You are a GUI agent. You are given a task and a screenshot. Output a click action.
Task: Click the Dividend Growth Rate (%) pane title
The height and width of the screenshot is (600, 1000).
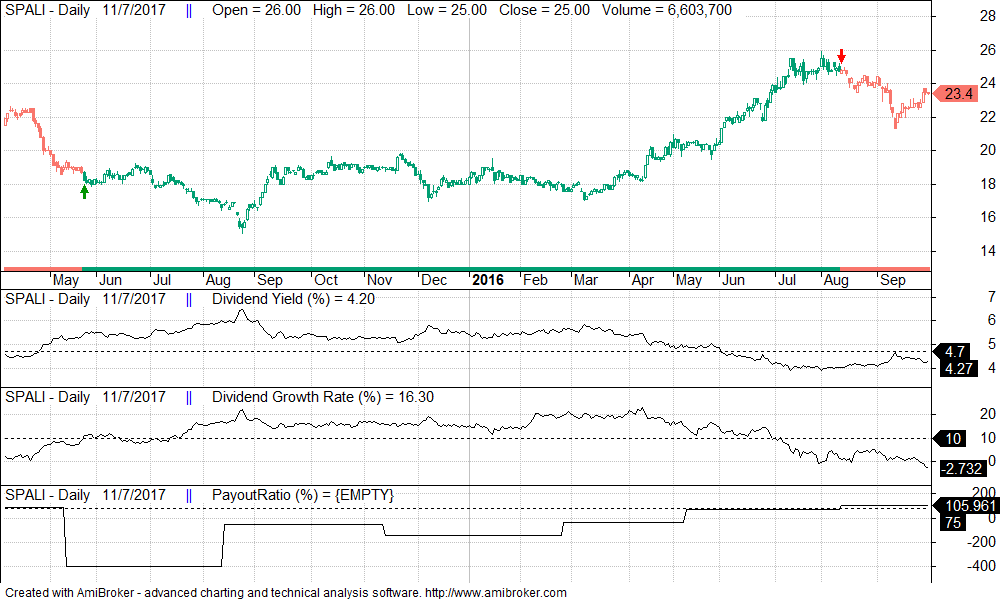click(x=323, y=397)
